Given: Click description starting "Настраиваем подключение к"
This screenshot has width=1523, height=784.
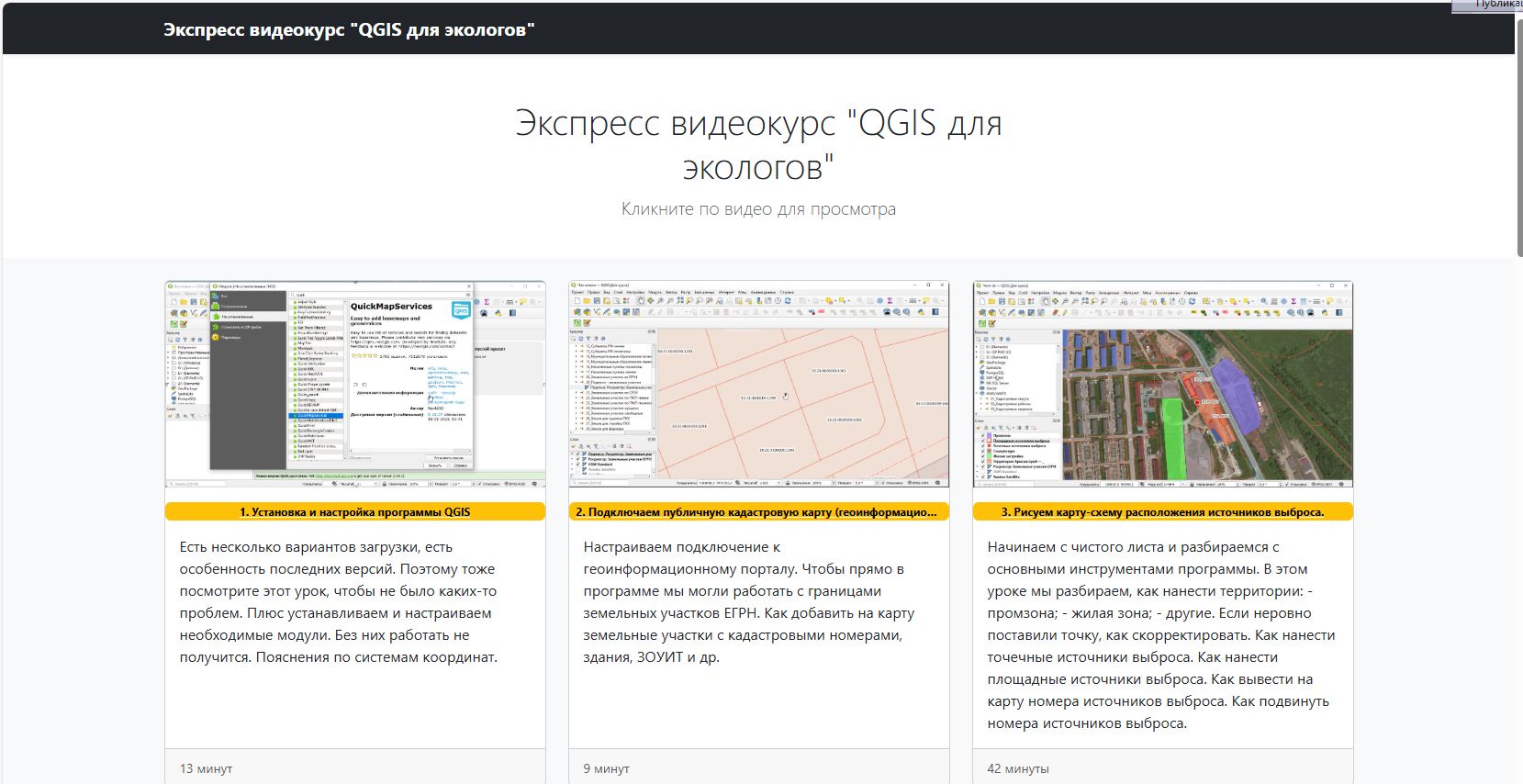Looking at the screenshot, I should pos(749,602).
